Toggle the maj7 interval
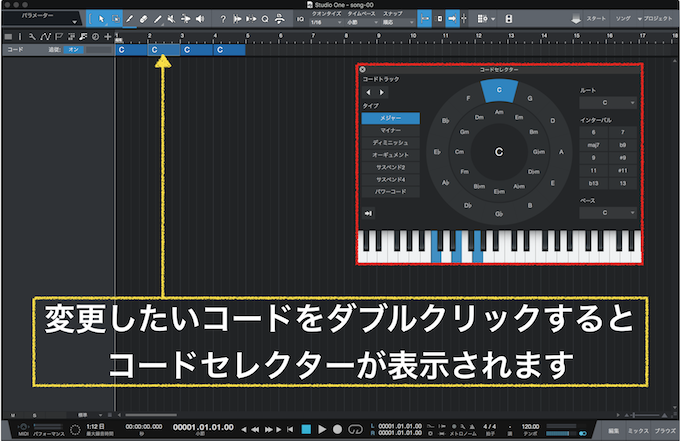The width and height of the screenshot is (680, 441). (593, 145)
